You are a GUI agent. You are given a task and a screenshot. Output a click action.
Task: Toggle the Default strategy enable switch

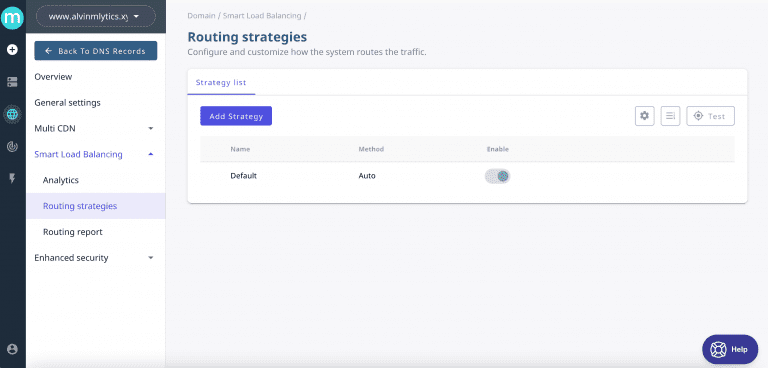click(x=498, y=176)
